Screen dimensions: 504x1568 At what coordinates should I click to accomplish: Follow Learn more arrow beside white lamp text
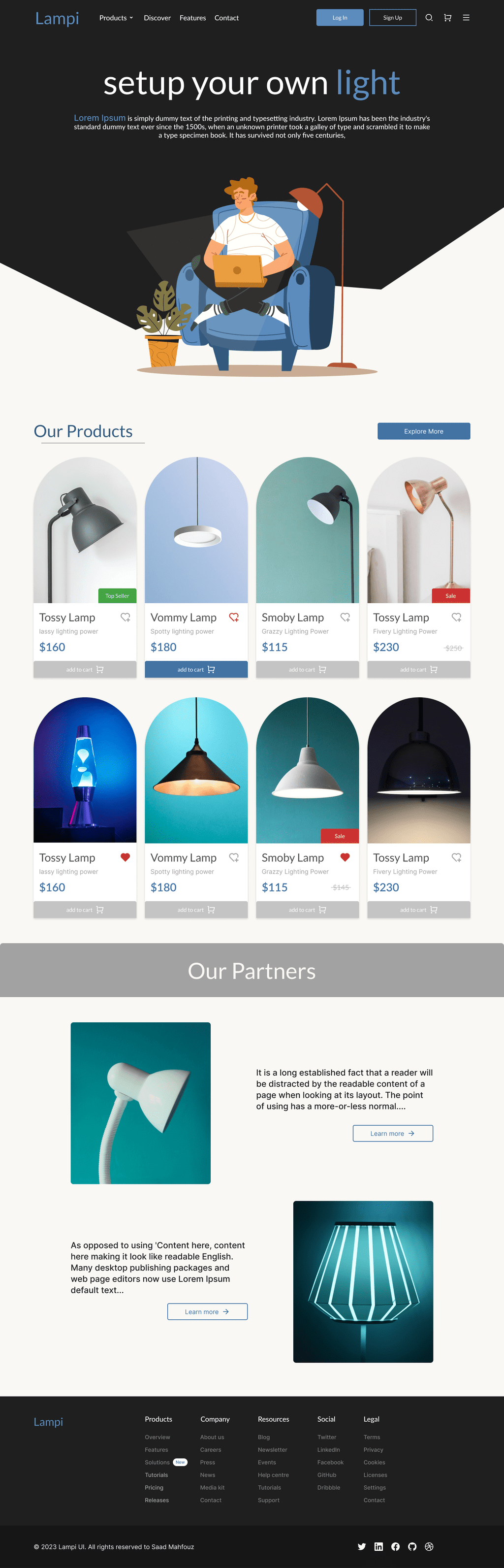[x=393, y=1133]
